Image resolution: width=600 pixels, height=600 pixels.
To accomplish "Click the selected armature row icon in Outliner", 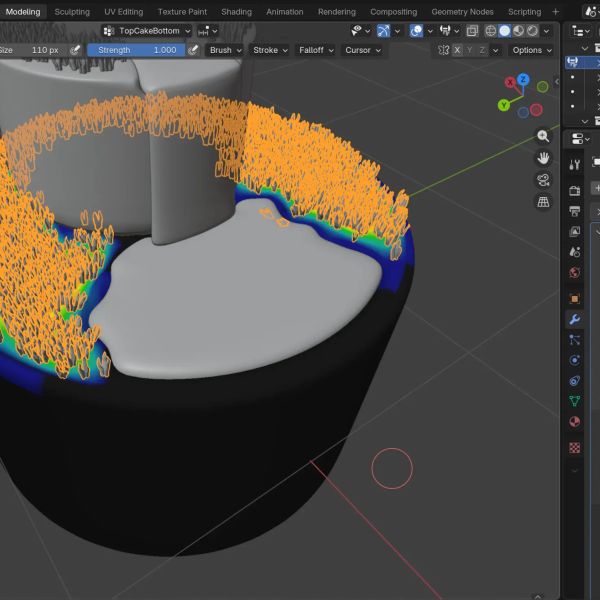I will (x=572, y=62).
